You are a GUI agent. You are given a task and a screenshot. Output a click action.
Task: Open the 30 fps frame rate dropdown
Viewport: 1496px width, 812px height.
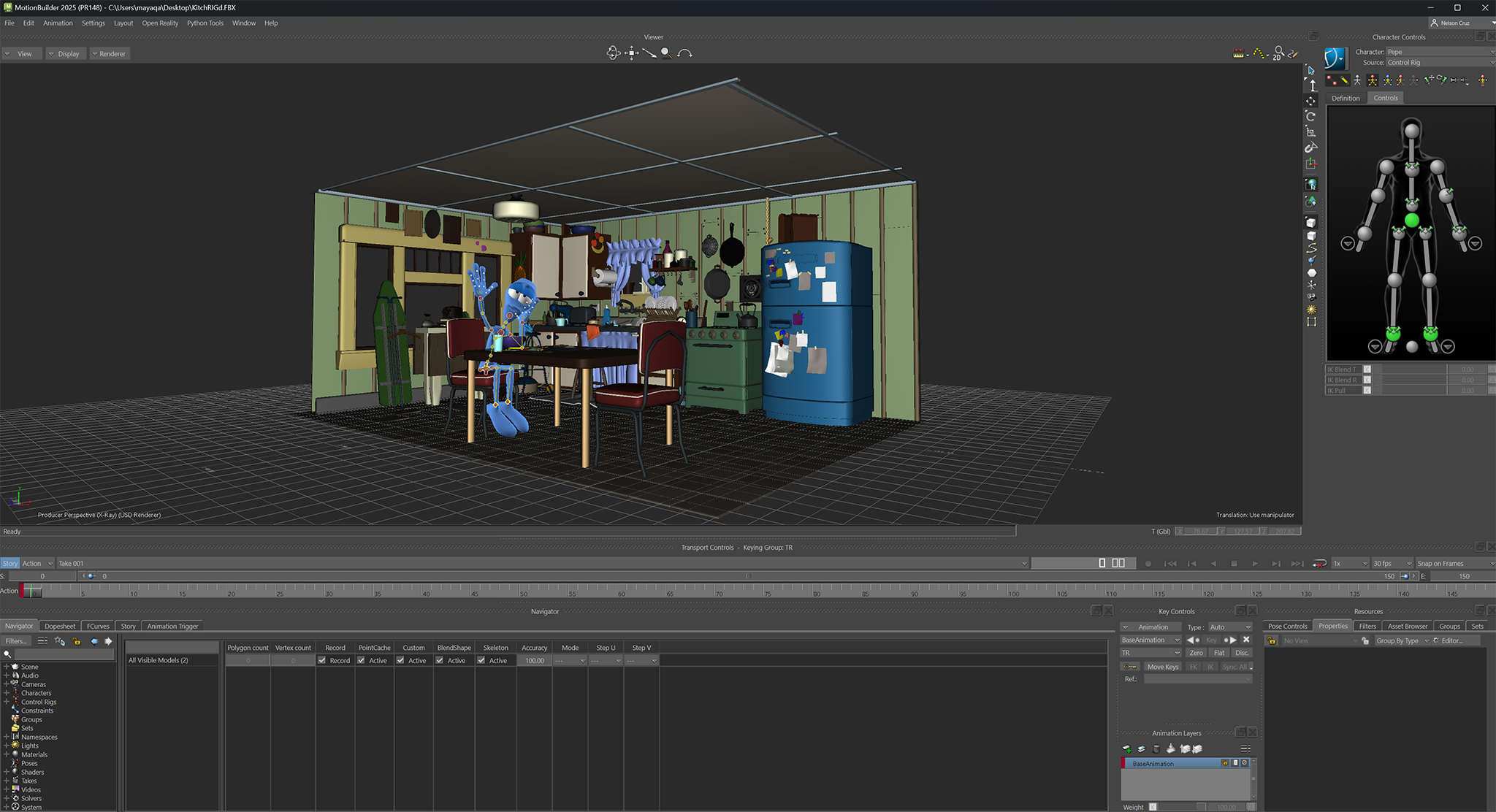point(1392,564)
